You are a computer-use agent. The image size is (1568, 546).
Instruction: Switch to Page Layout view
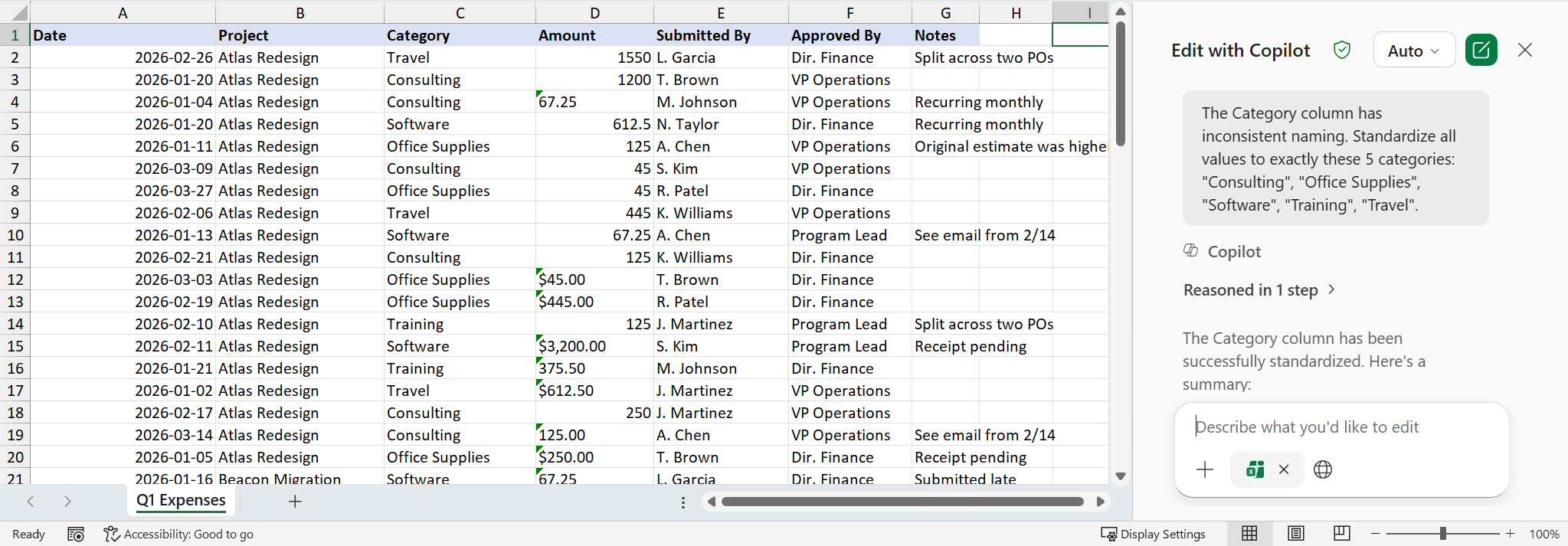pyautogui.click(x=1295, y=534)
